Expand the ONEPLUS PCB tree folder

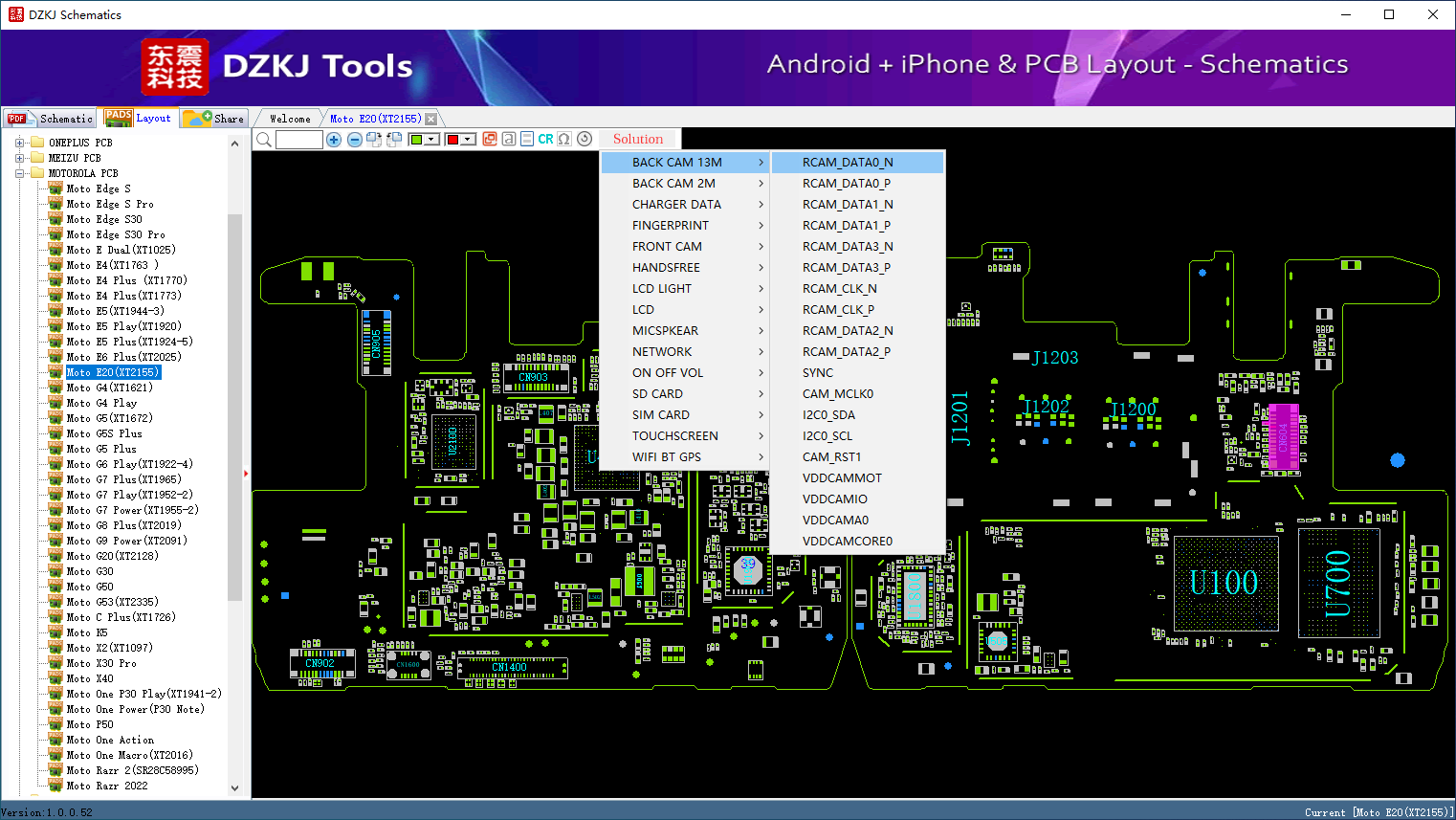point(19,143)
